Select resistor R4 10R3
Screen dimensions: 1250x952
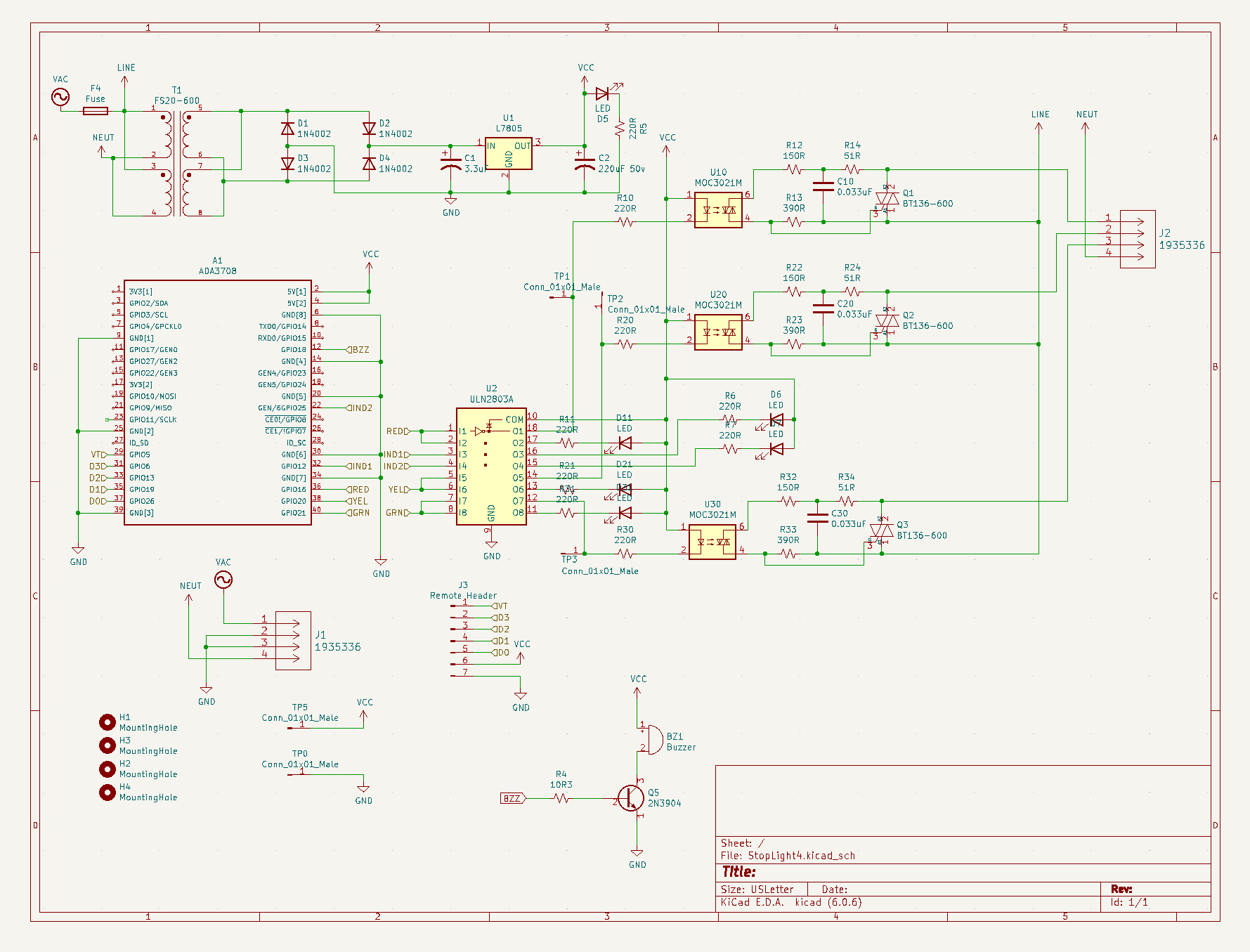[561, 798]
